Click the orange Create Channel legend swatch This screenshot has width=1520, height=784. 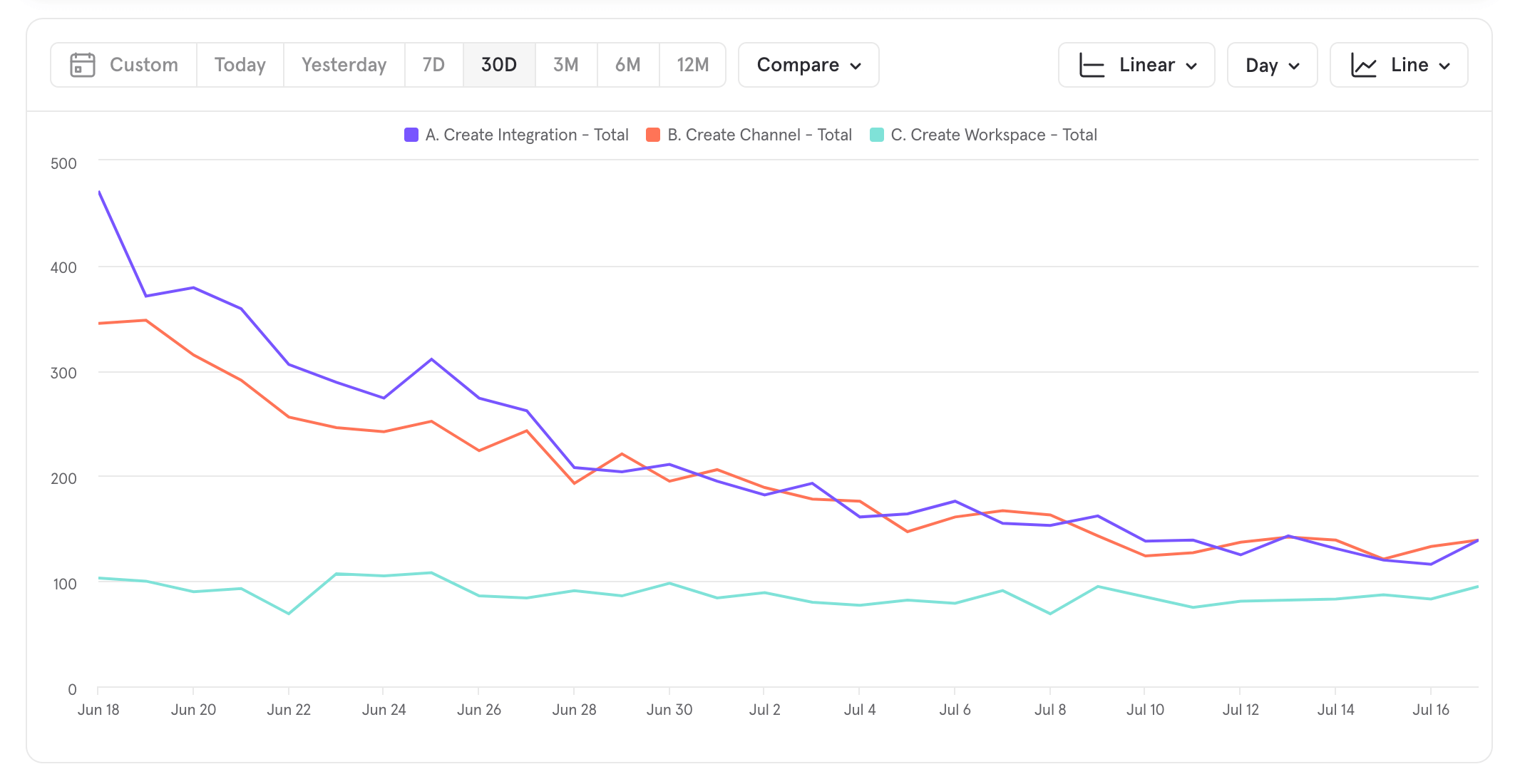pyautogui.click(x=653, y=135)
